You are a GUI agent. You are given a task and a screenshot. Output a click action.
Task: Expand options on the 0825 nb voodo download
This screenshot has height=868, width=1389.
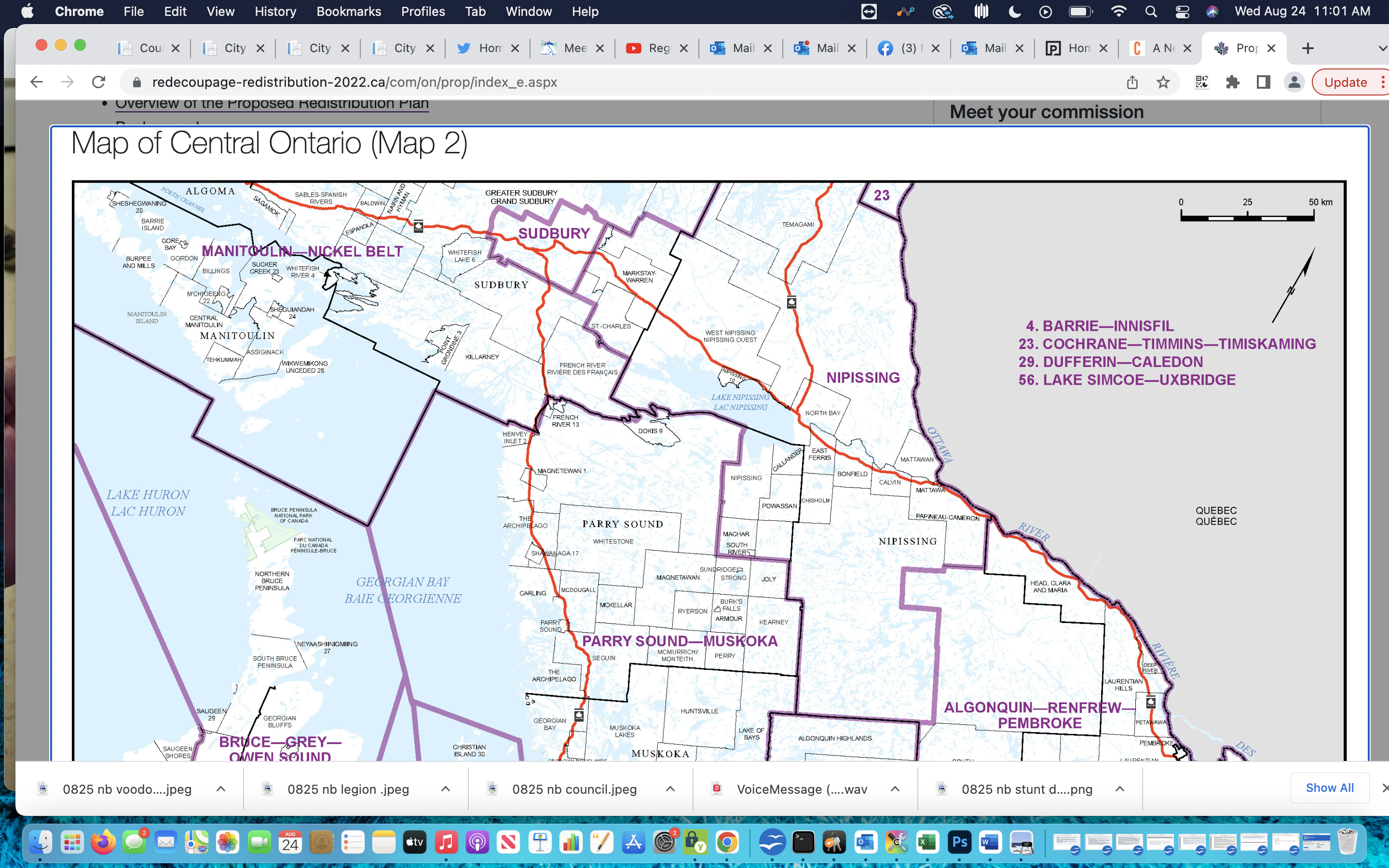(221, 788)
